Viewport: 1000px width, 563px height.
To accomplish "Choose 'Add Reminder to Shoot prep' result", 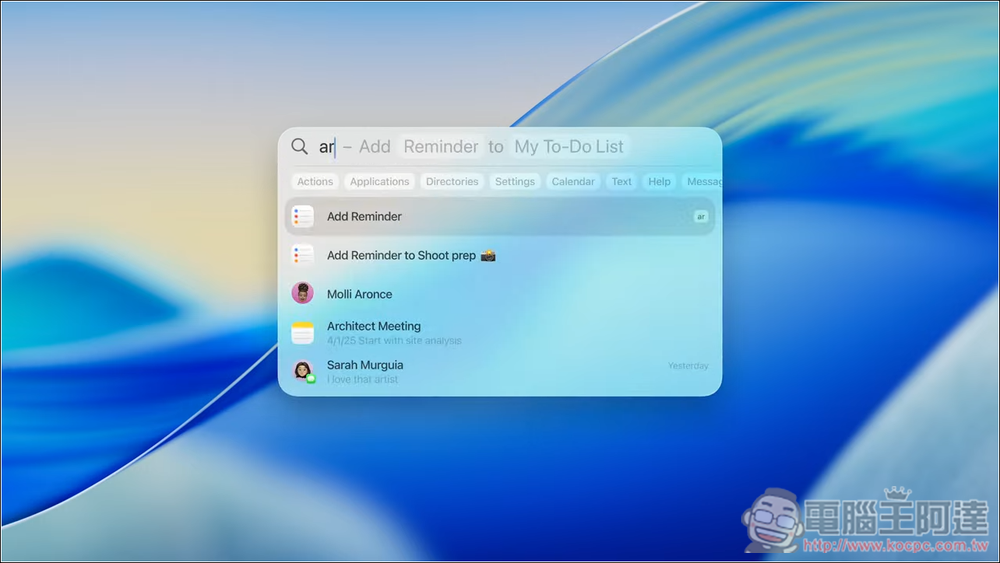I will 500,255.
